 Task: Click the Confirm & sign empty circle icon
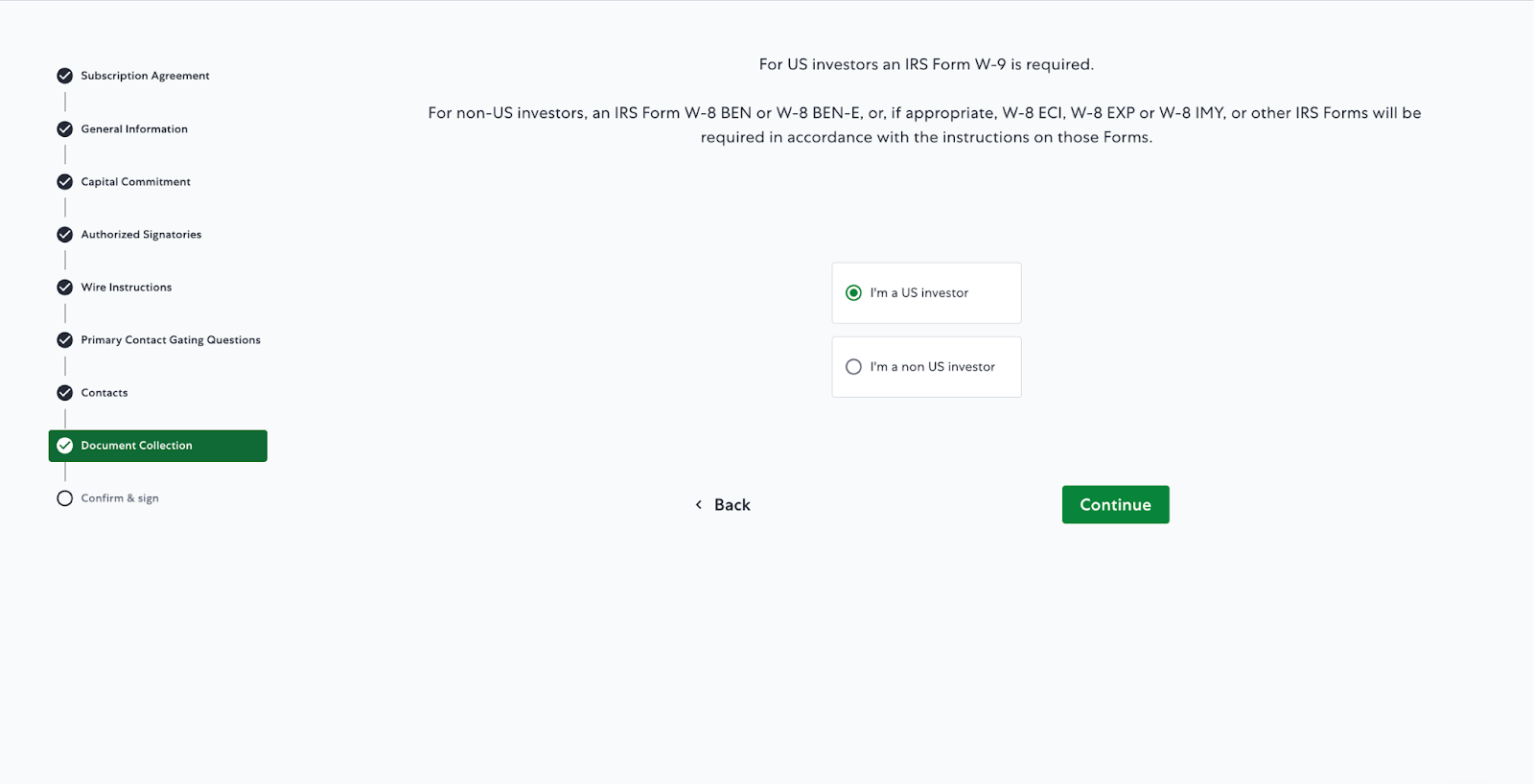click(x=65, y=498)
